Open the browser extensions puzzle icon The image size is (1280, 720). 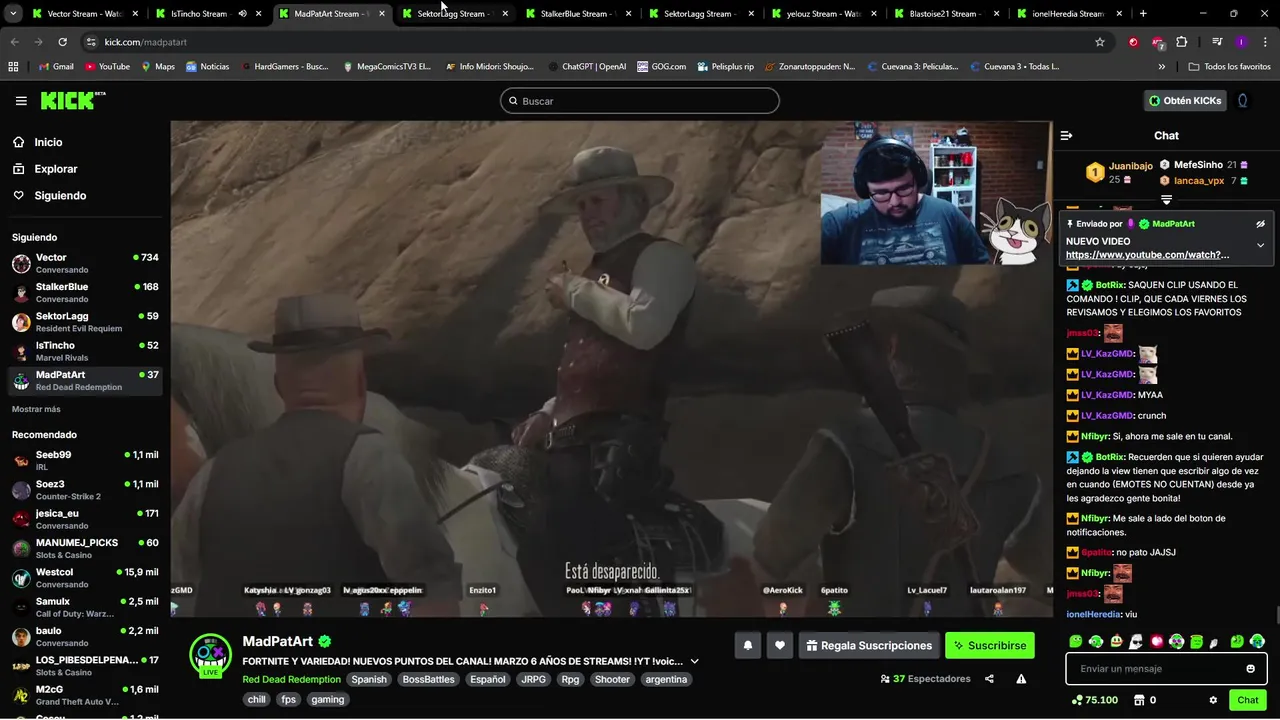(1181, 42)
